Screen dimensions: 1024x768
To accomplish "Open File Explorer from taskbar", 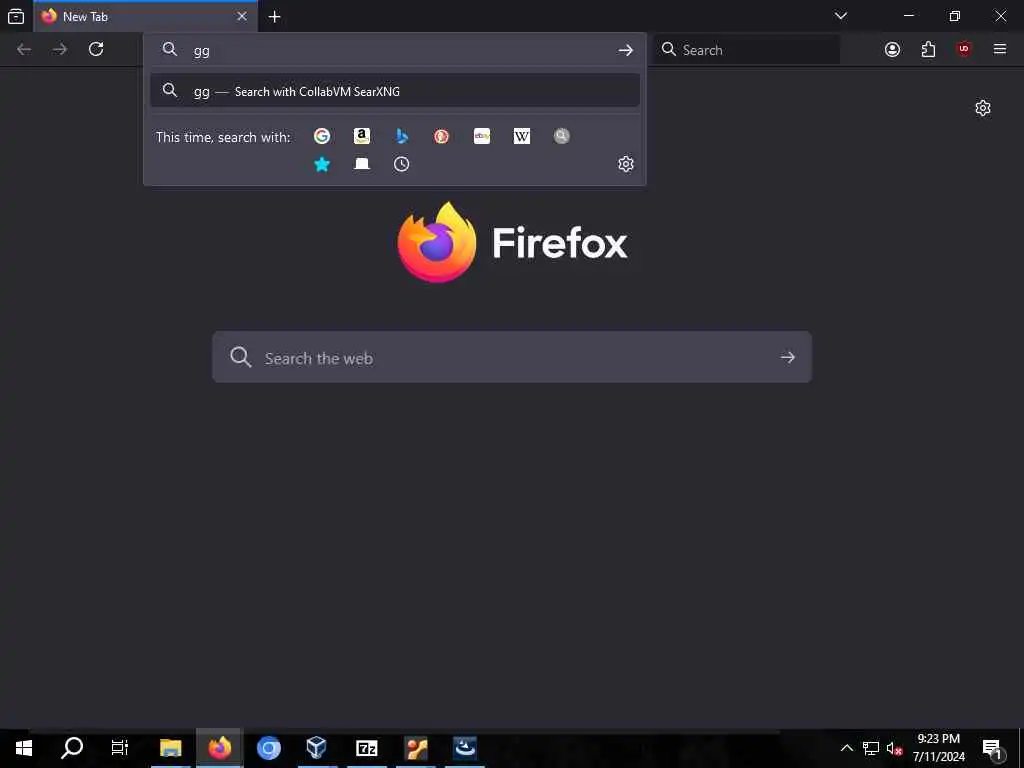I will pyautogui.click(x=170, y=748).
